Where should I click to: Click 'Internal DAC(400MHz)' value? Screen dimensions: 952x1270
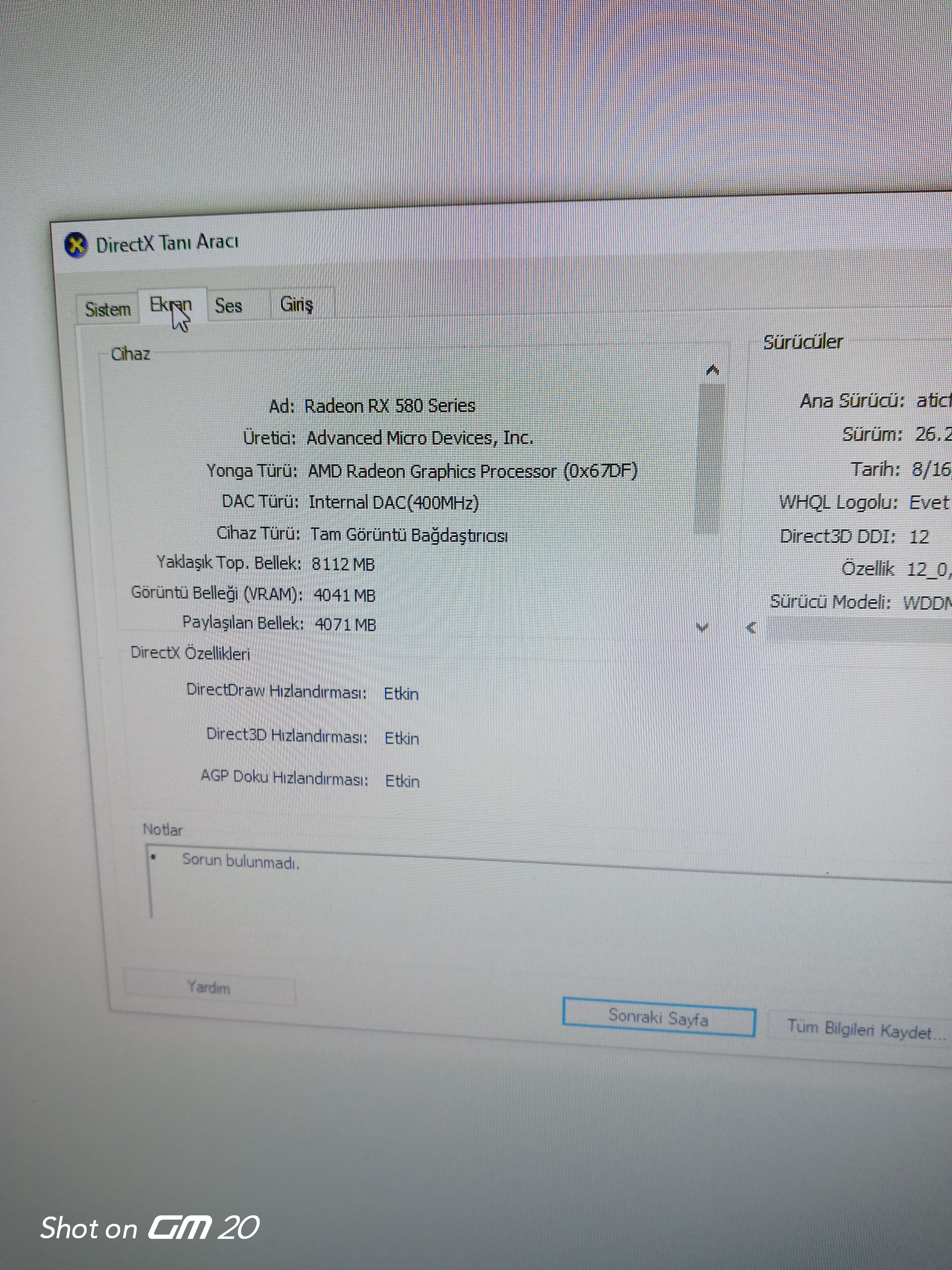(x=394, y=503)
